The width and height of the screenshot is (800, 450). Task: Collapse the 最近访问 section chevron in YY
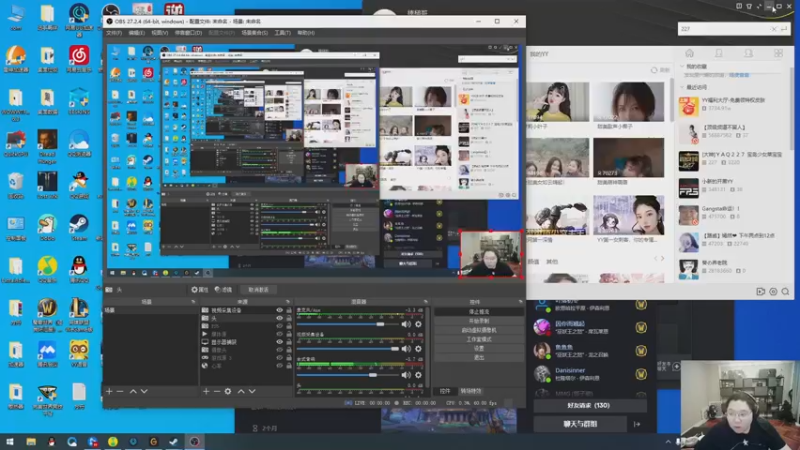[682, 87]
